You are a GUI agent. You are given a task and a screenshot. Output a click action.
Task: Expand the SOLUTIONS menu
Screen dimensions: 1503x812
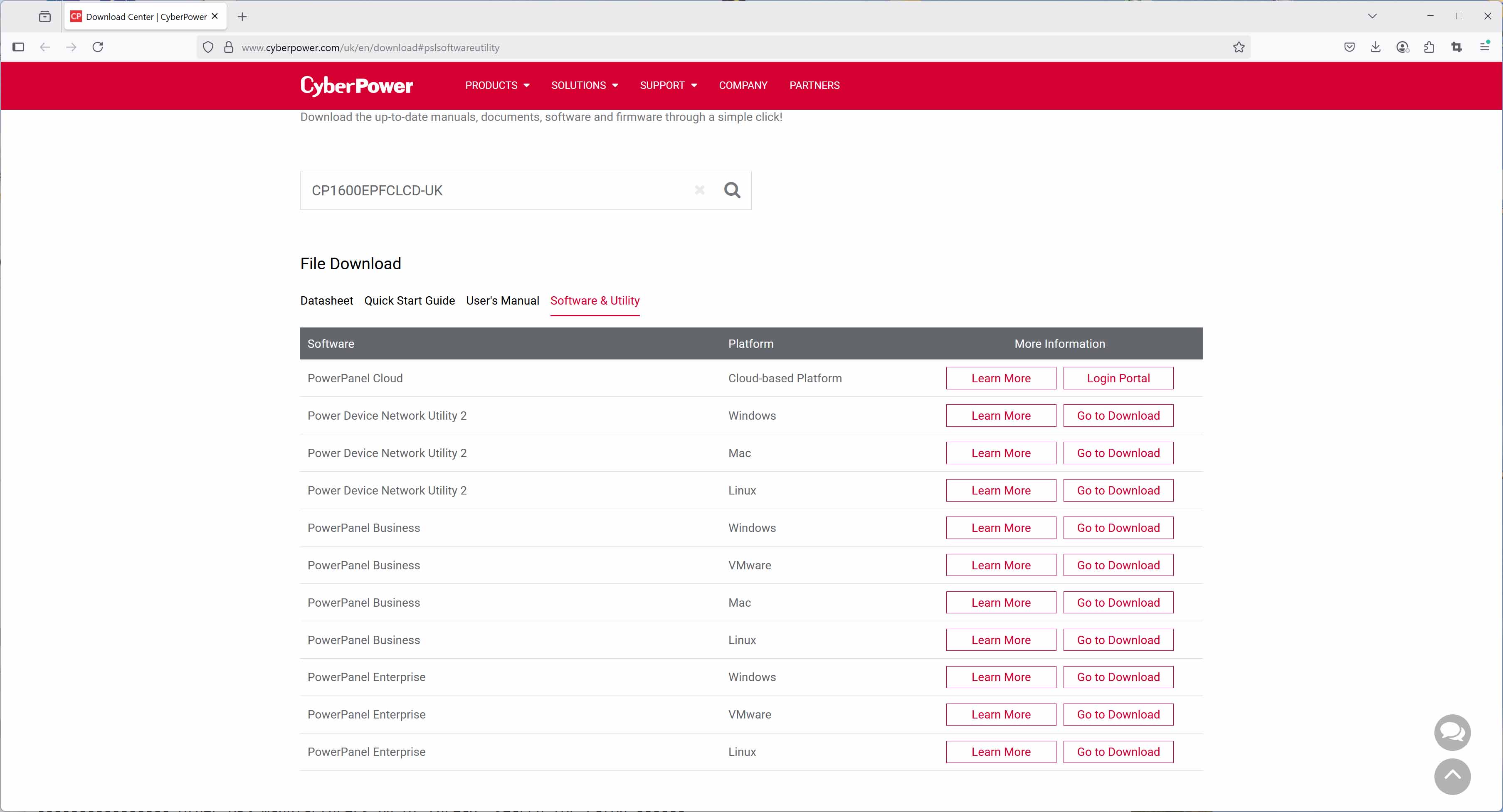pyautogui.click(x=585, y=85)
